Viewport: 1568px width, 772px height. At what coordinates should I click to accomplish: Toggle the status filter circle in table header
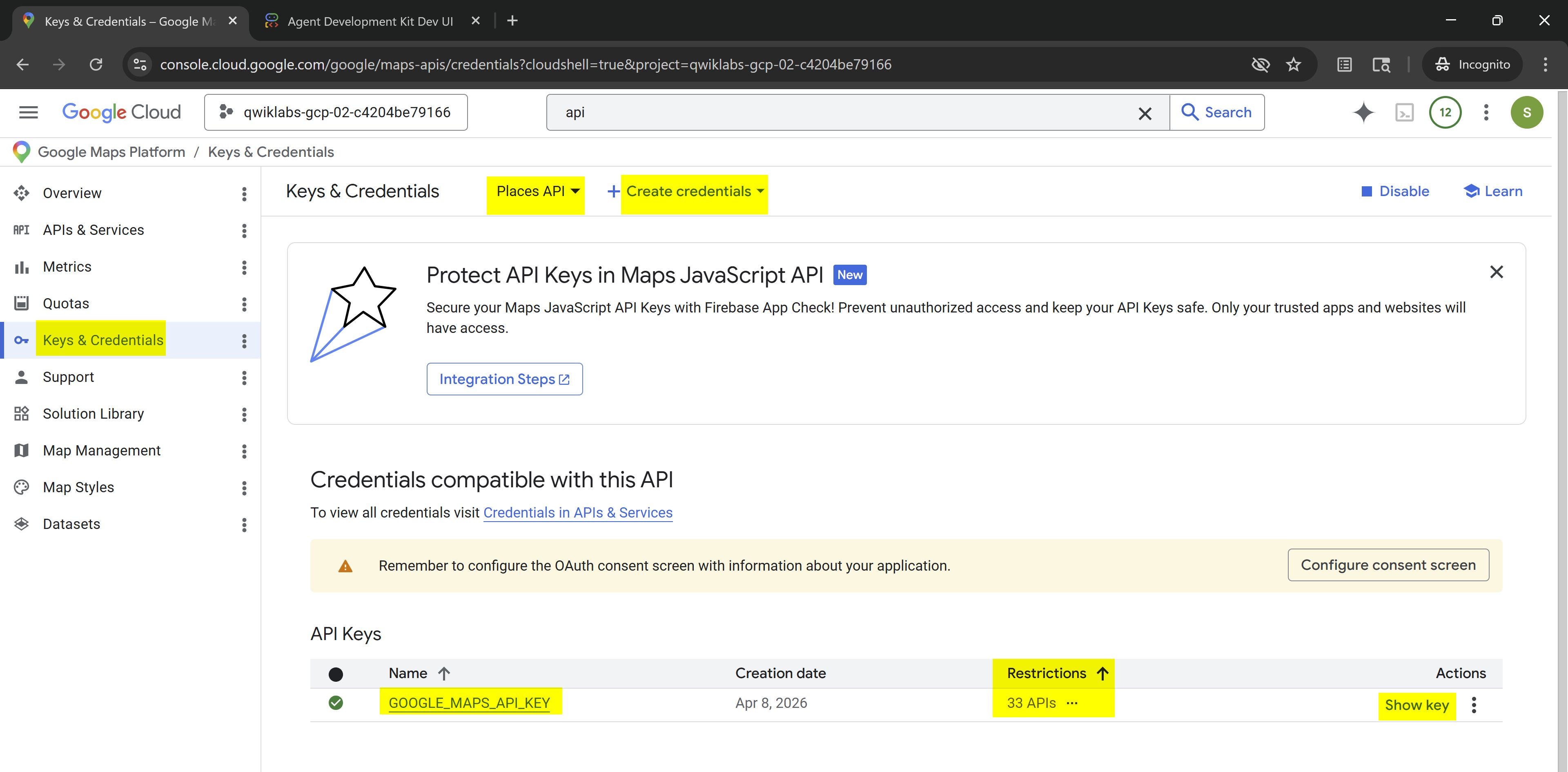(x=335, y=674)
